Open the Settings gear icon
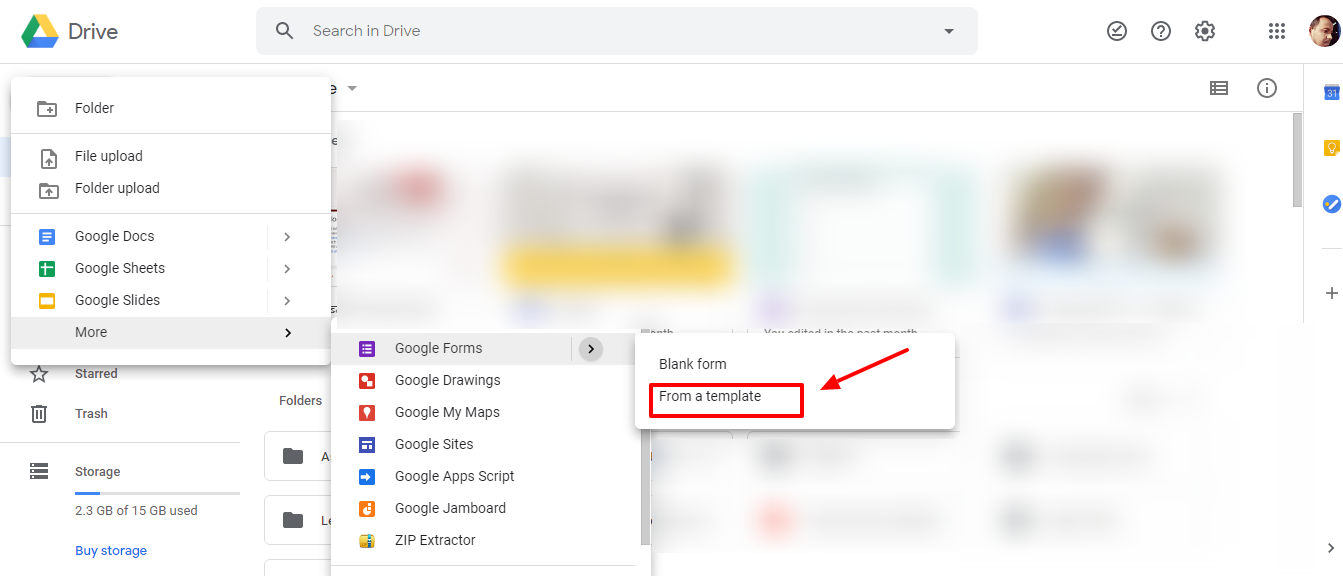 [1205, 31]
